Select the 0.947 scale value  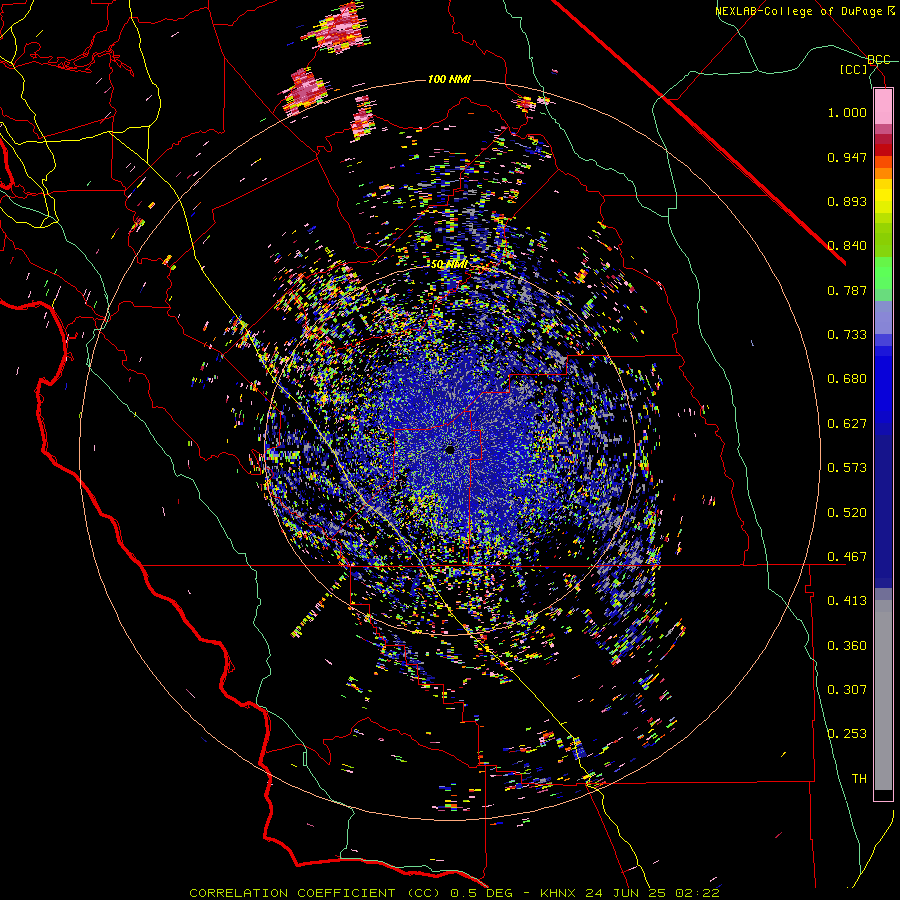click(847, 157)
